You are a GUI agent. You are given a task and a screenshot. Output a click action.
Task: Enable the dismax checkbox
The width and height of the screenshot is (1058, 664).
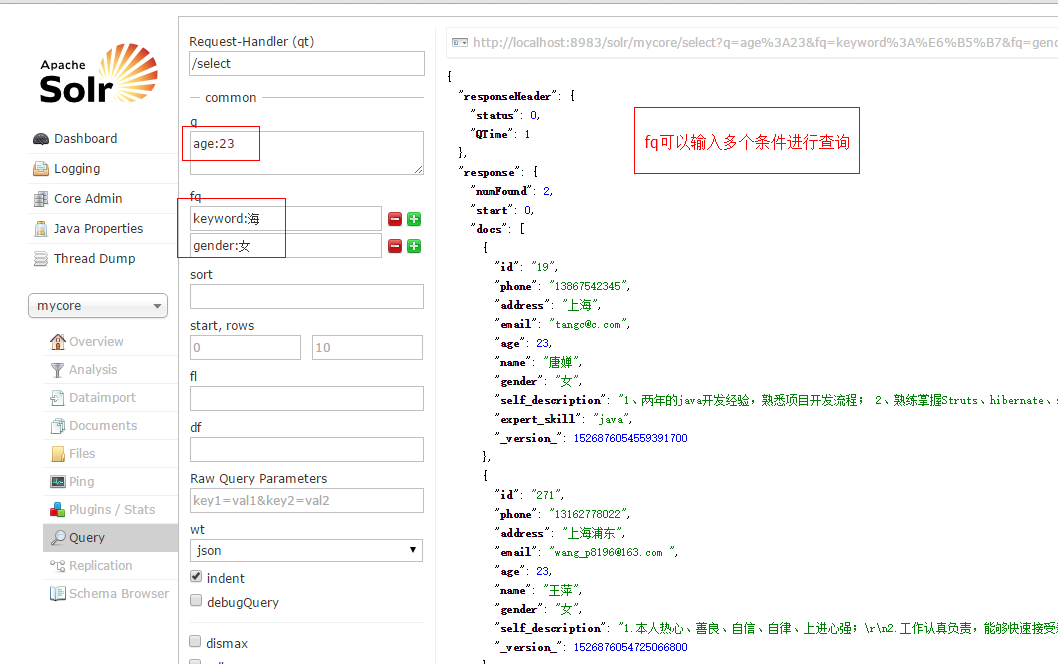[195, 641]
